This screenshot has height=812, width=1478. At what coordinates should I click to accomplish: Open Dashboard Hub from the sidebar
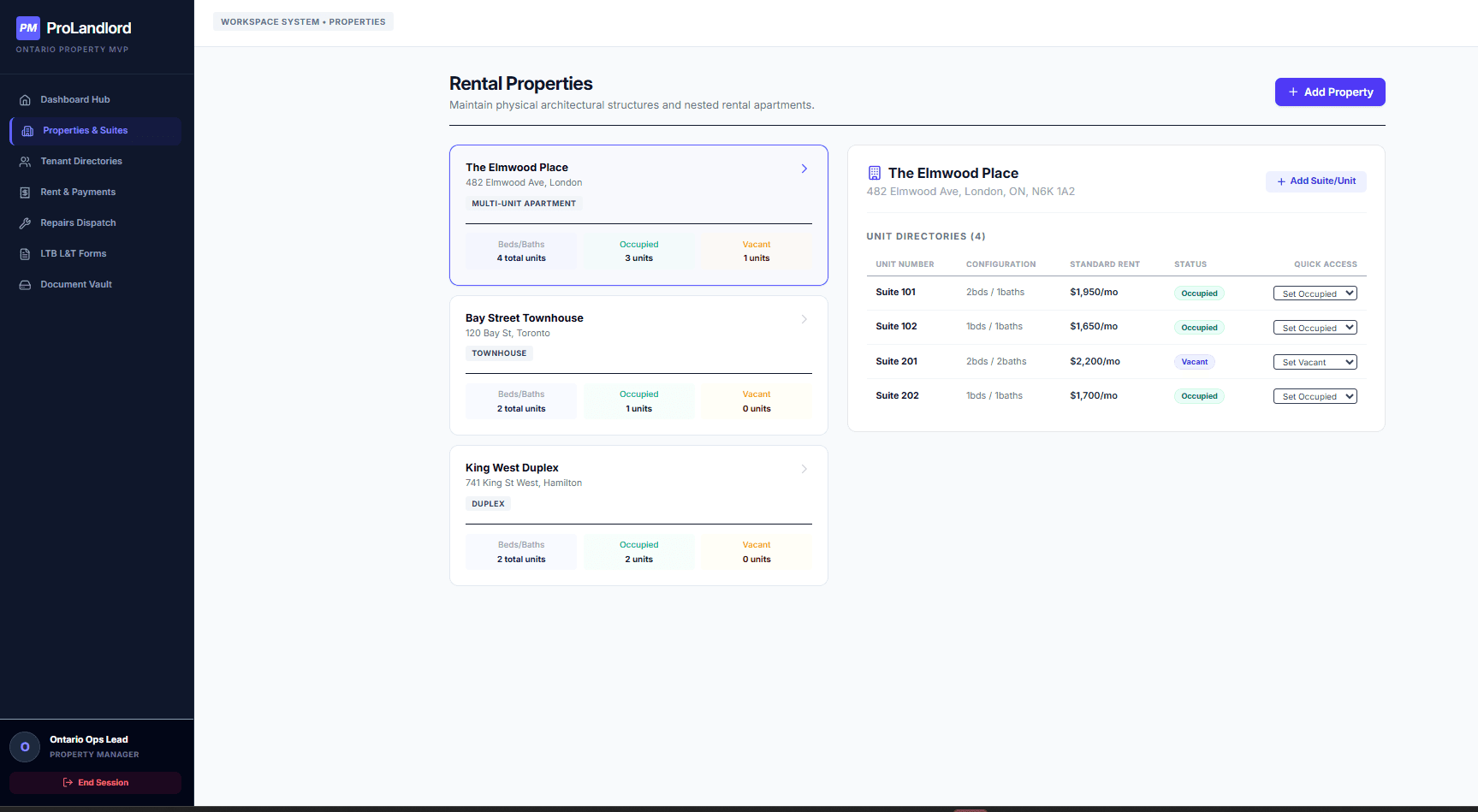click(96, 100)
